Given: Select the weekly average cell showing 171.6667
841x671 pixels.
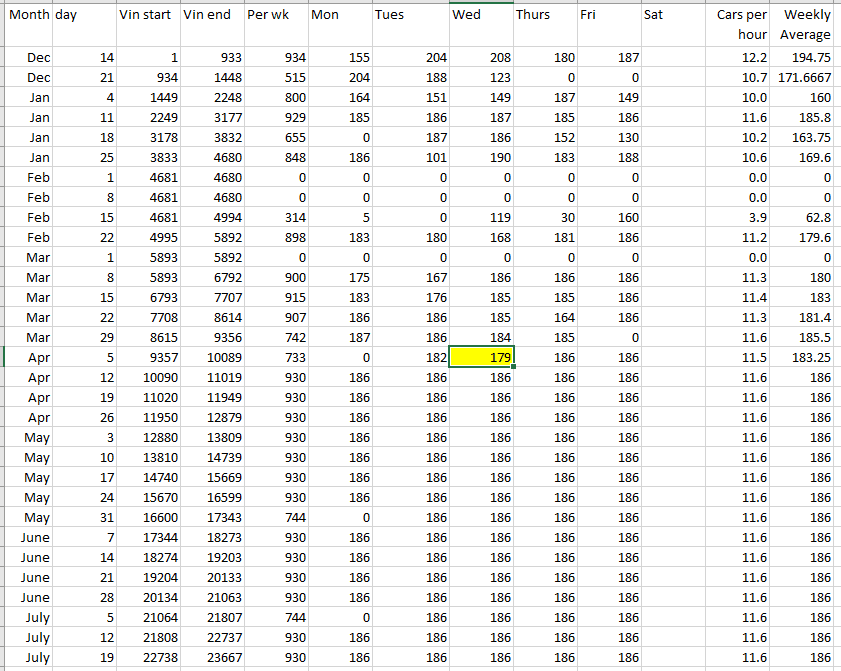Looking at the screenshot, I should click(x=806, y=77).
